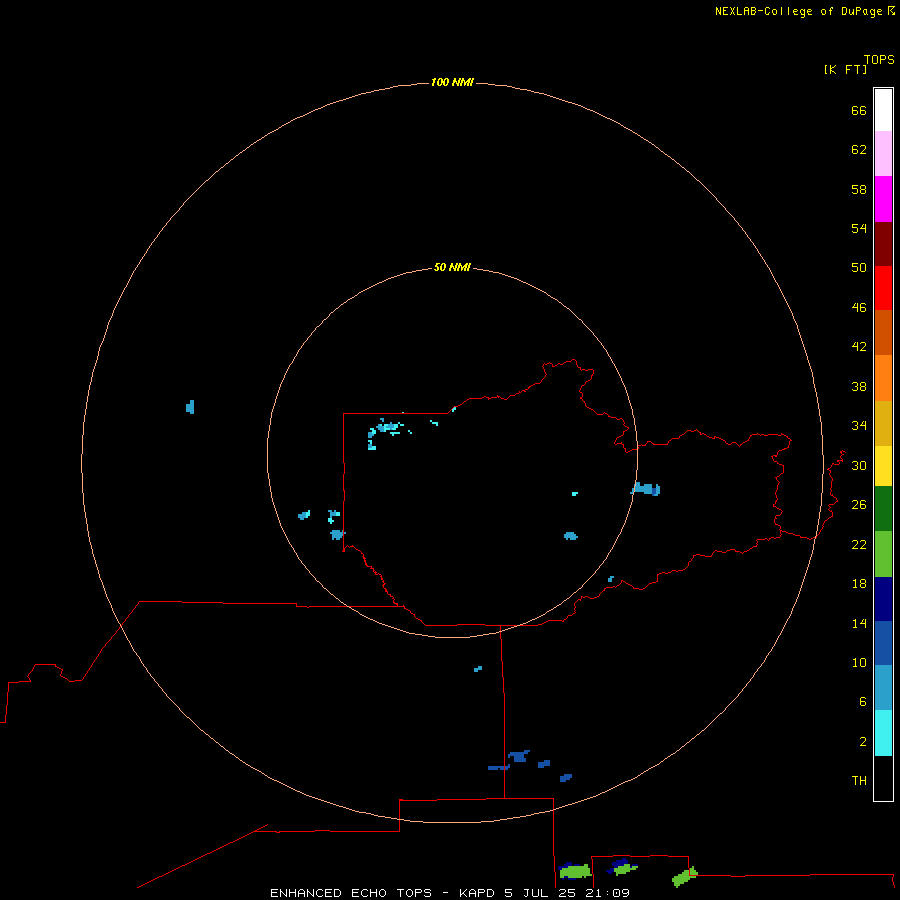
Task: Click the magenta 58 kft legend swatch
Action: (x=883, y=199)
